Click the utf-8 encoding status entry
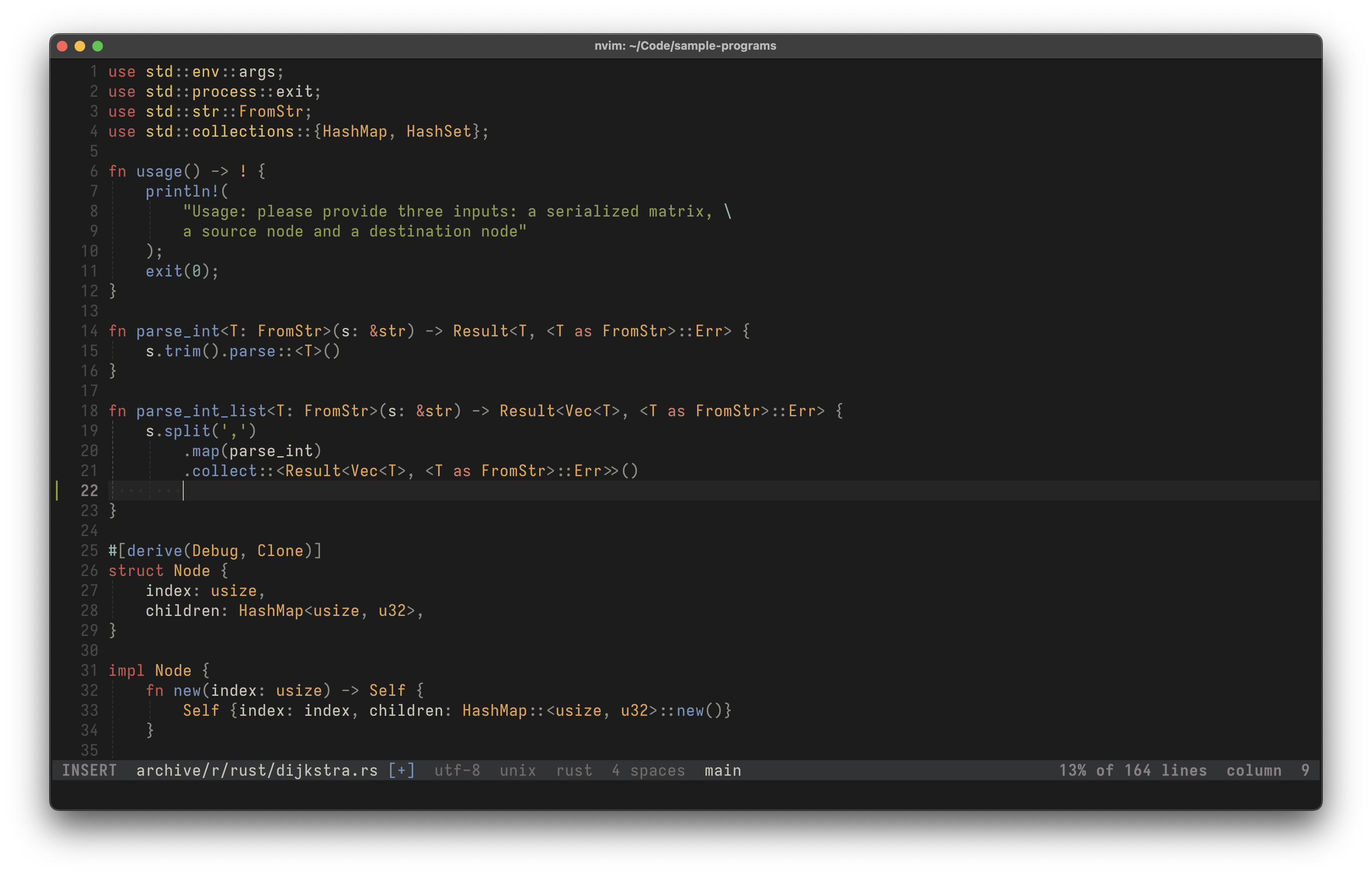Viewport: 1372px width, 876px height. coord(457,770)
